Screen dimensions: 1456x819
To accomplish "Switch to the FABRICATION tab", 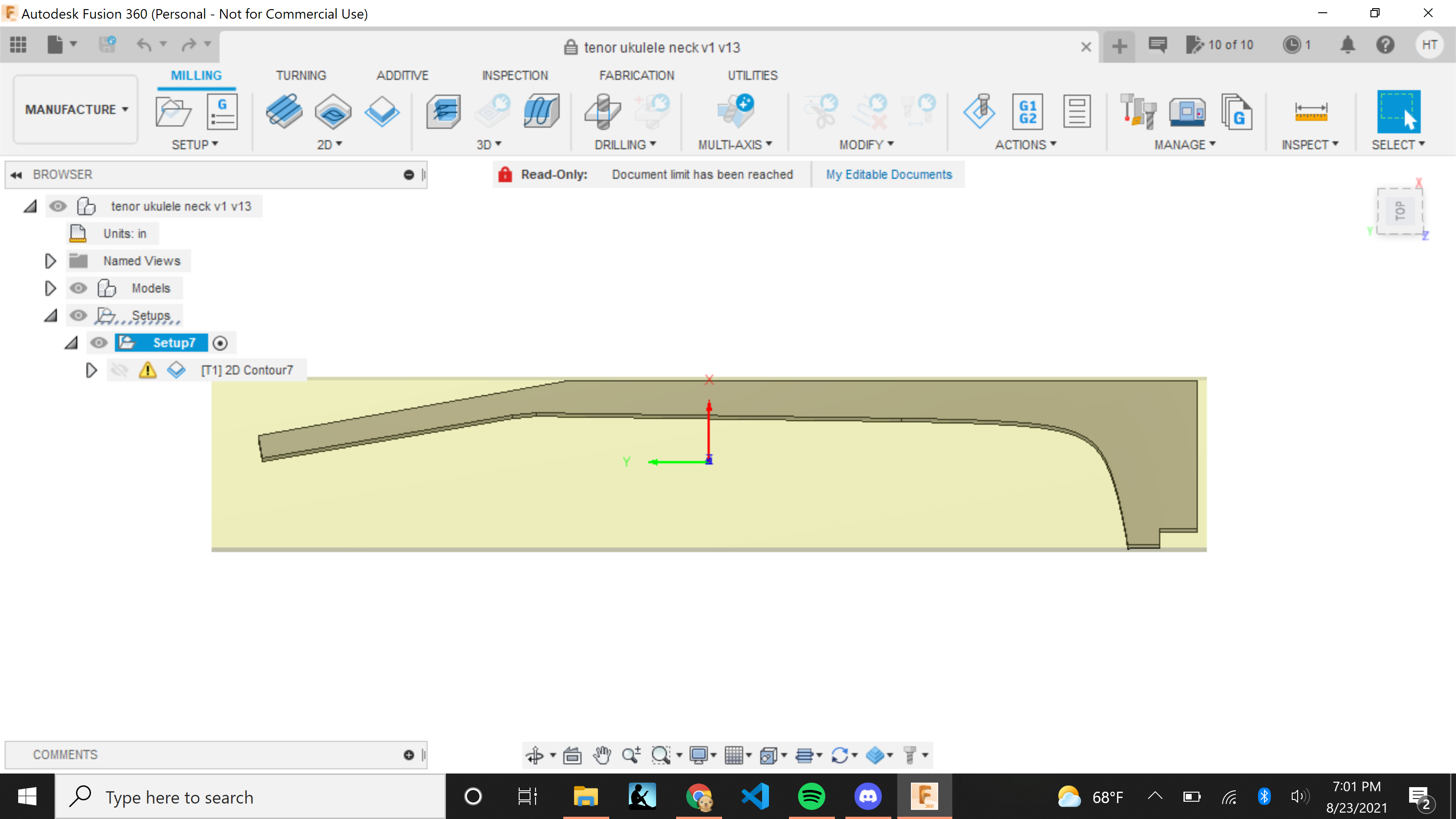I will coord(637,75).
